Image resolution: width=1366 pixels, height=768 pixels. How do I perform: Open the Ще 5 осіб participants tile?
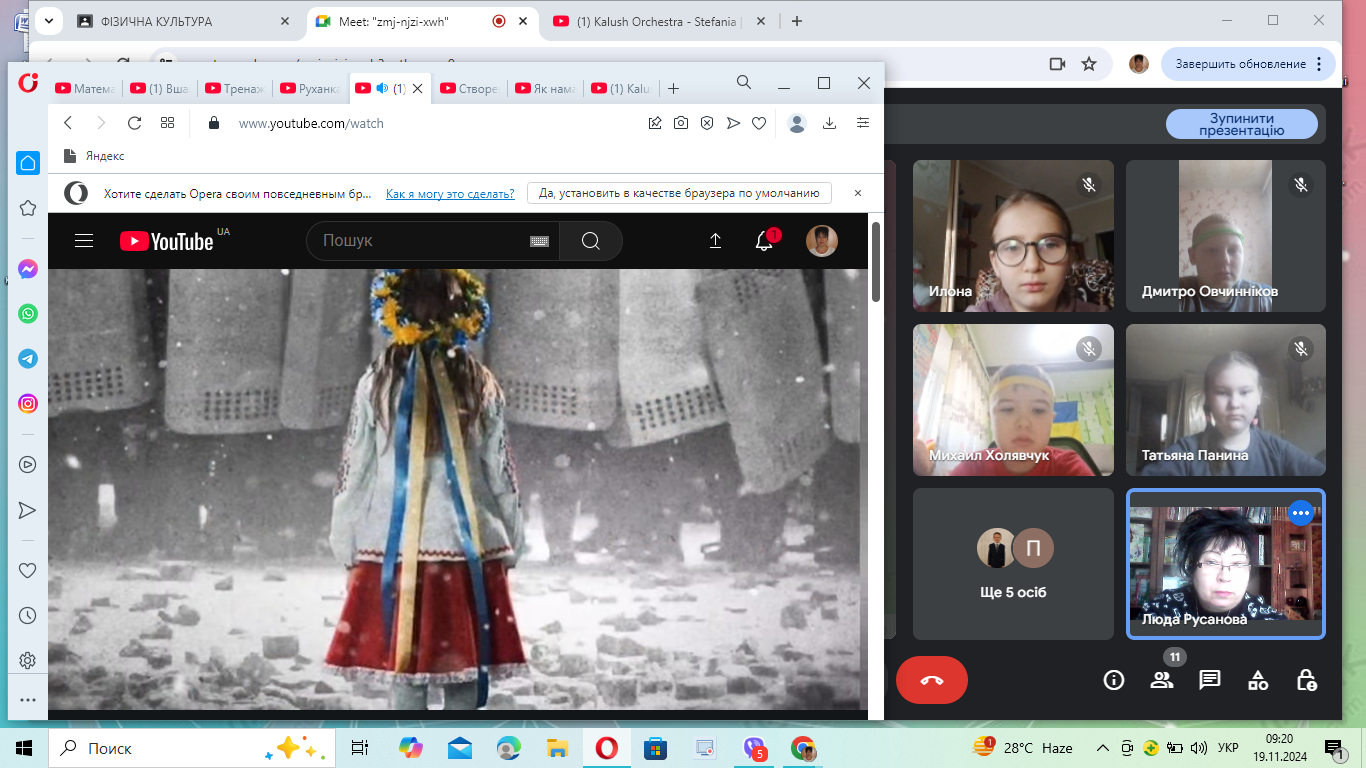(1013, 564)
